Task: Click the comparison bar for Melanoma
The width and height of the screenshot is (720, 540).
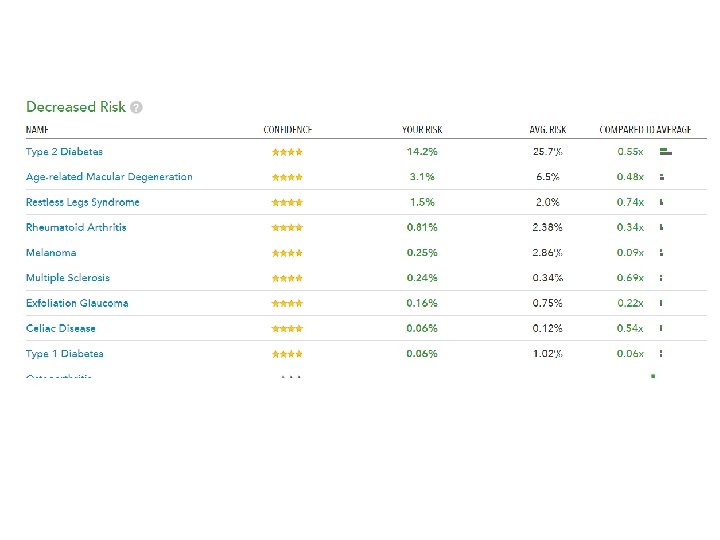Action: click(x=661, y=253)
